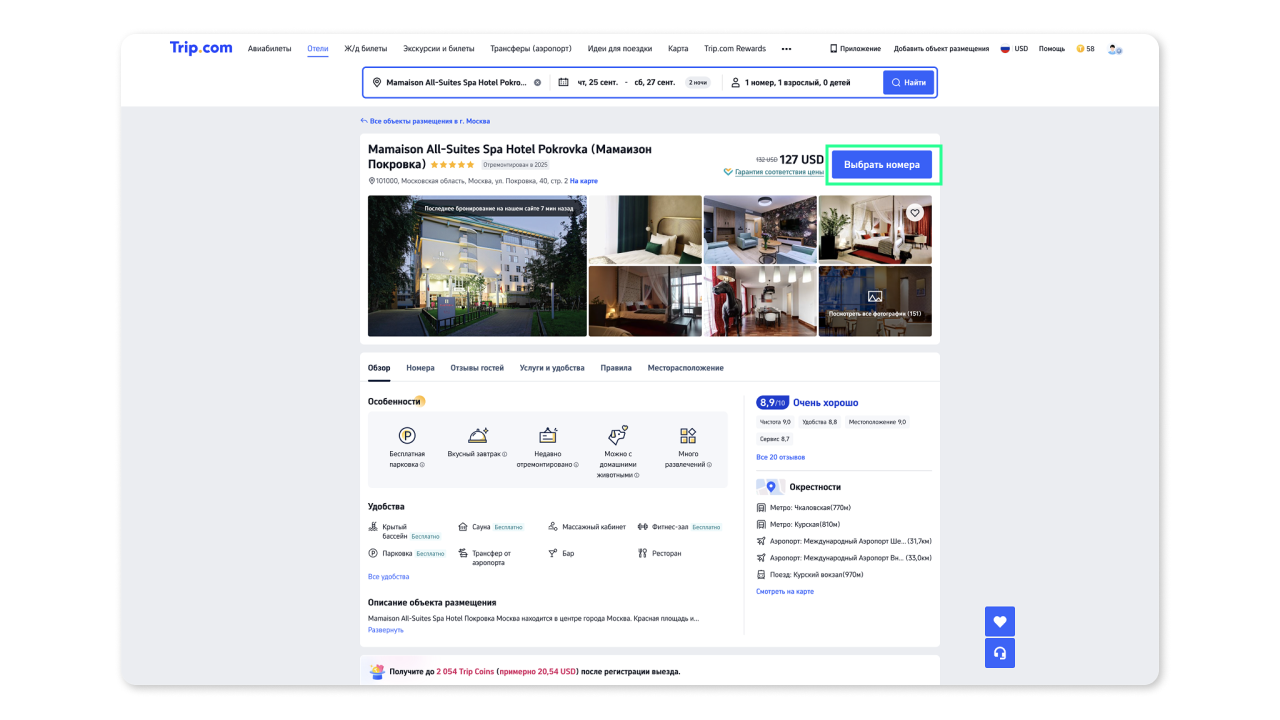
Task: Open the Trip.com logo homepage
Action: point(201,48)
